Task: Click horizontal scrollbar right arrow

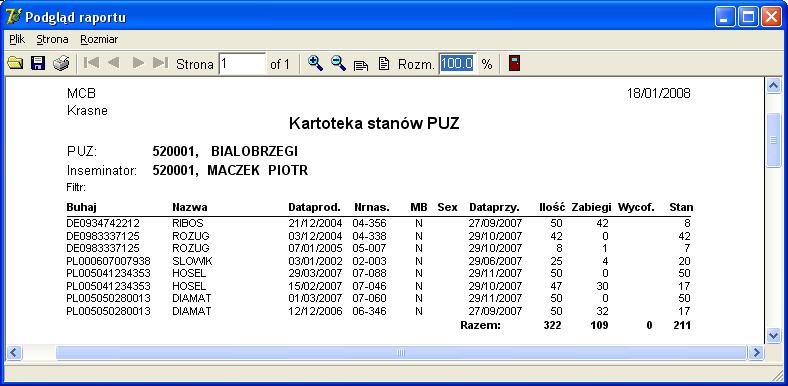Action: 755,352
